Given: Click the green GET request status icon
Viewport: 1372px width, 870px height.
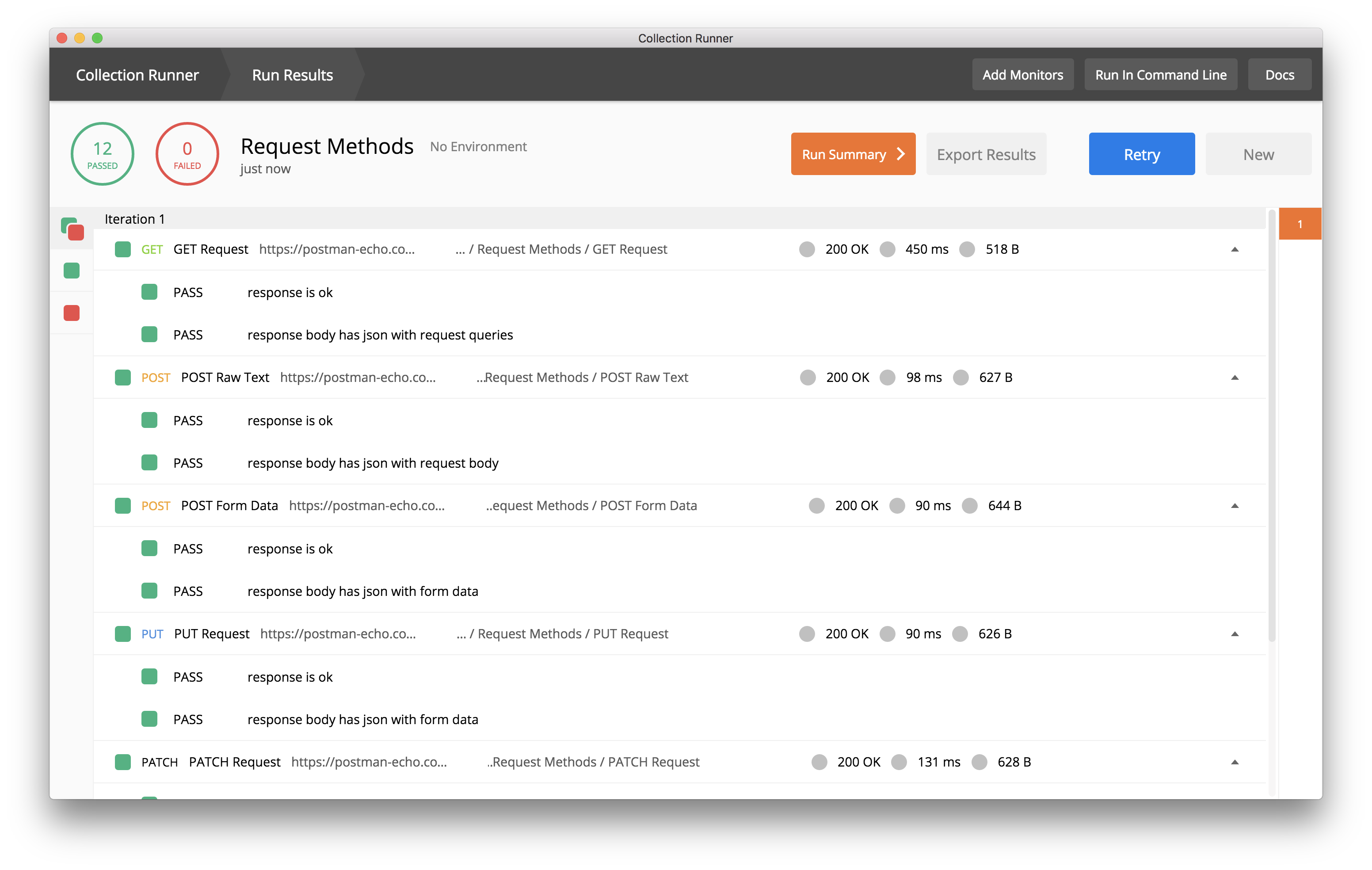Looking at the screenshot, I should [122, 249].
